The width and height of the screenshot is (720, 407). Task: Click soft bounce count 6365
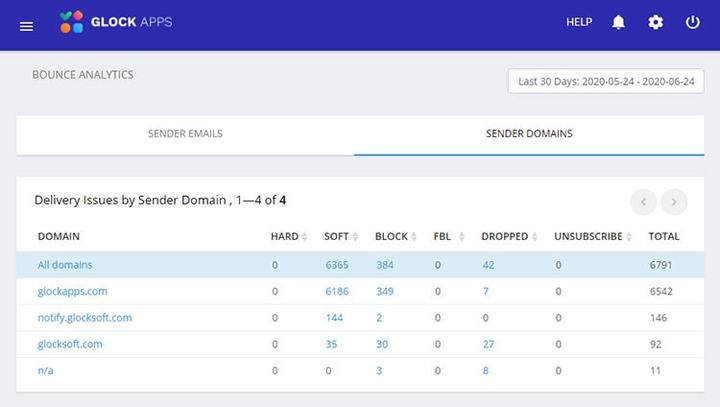click(x=337, y=265)
